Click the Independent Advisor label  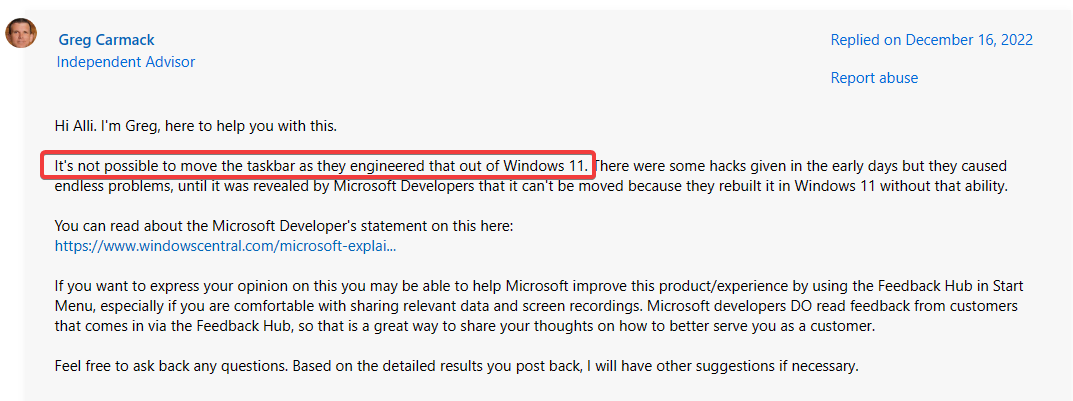pos(126,62)
